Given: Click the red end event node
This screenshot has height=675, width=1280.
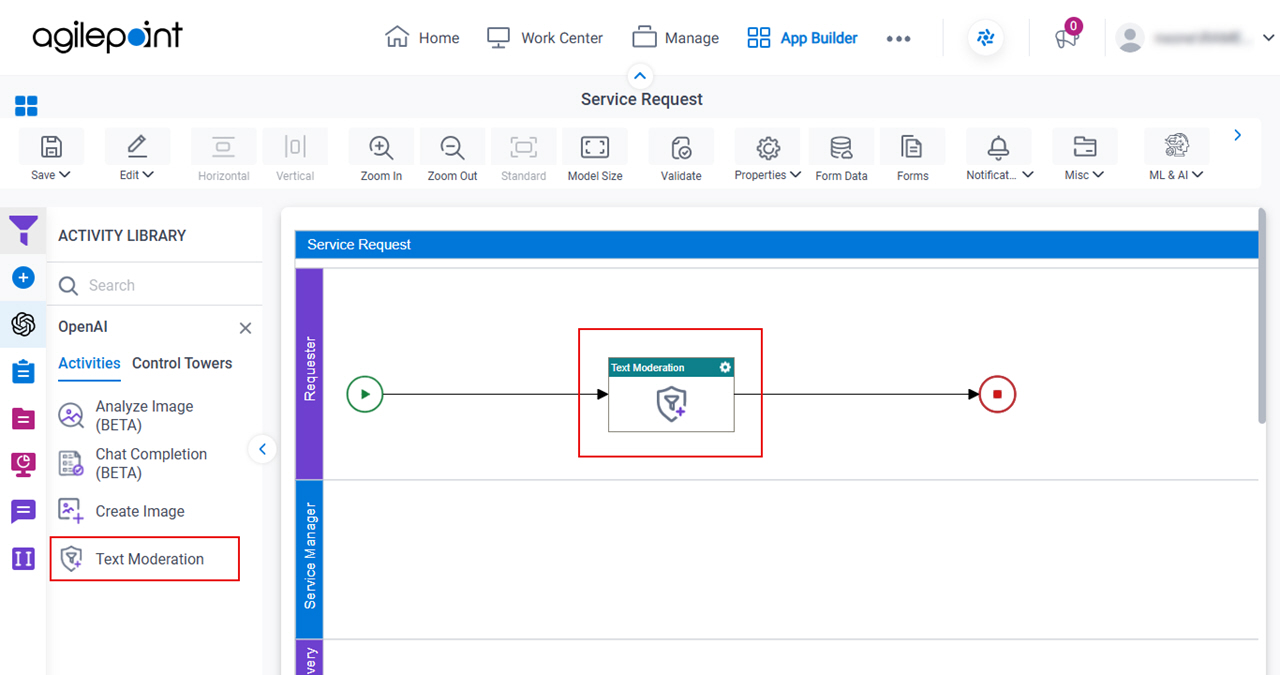Looking at the screenshot, I should coord(997,394).
